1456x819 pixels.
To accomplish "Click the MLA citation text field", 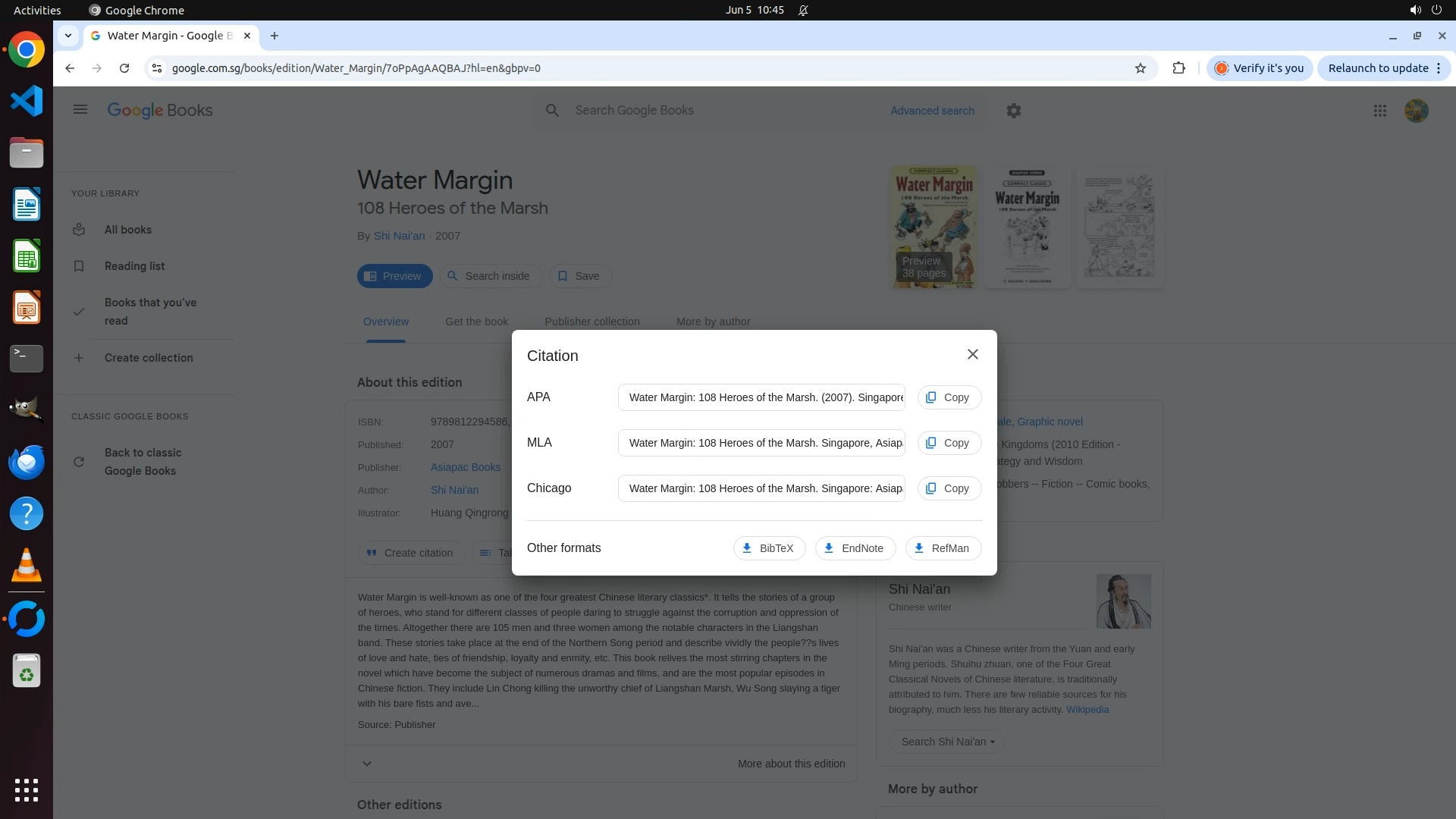I will tap(761, 443).
